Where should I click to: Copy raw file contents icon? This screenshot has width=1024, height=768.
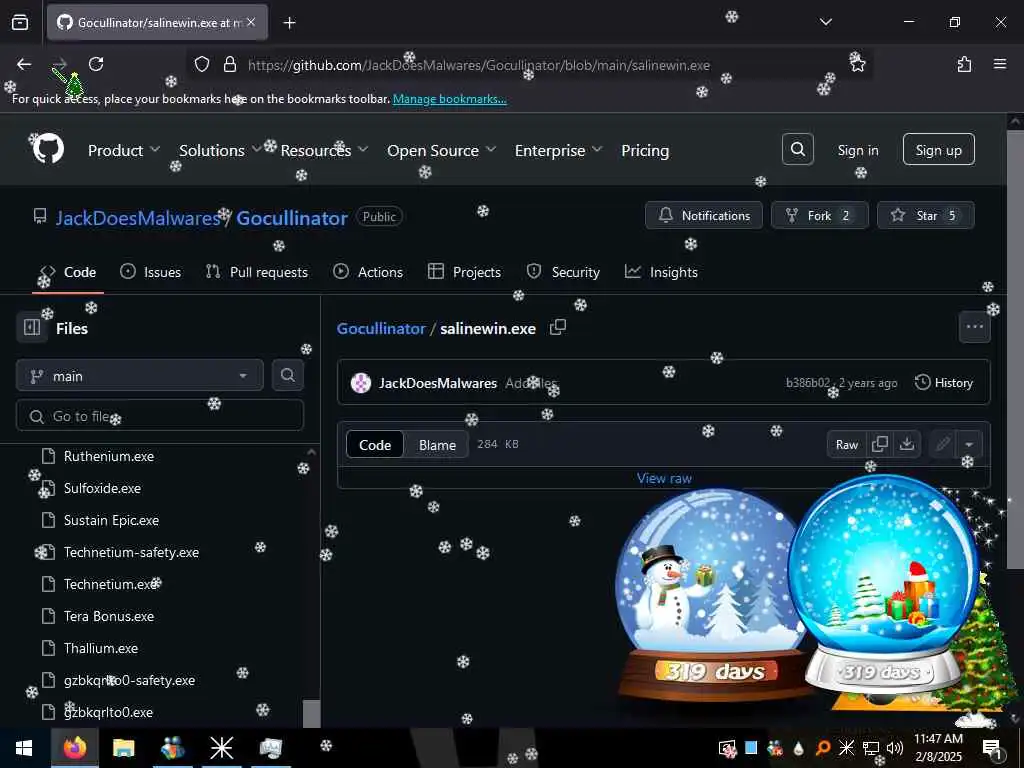pos(880,444)
